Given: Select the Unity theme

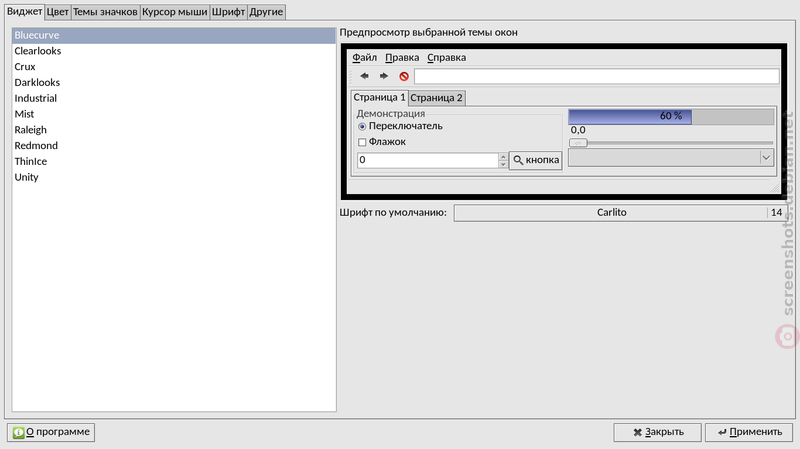Looking at the screenshot, I should [x=173, y=178].
